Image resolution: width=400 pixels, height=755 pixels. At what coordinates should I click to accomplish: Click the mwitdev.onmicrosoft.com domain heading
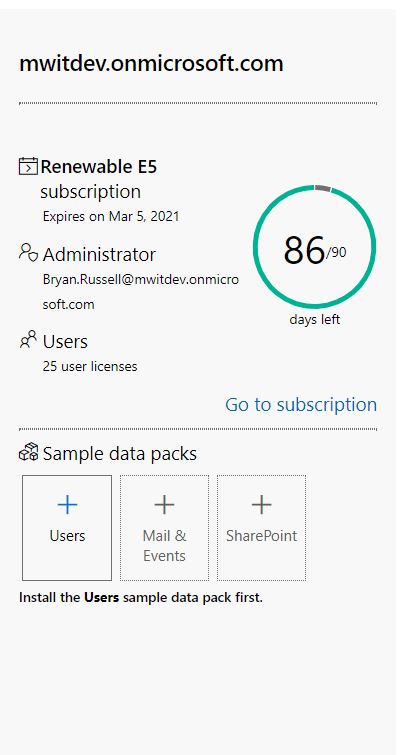click(151, 64)
